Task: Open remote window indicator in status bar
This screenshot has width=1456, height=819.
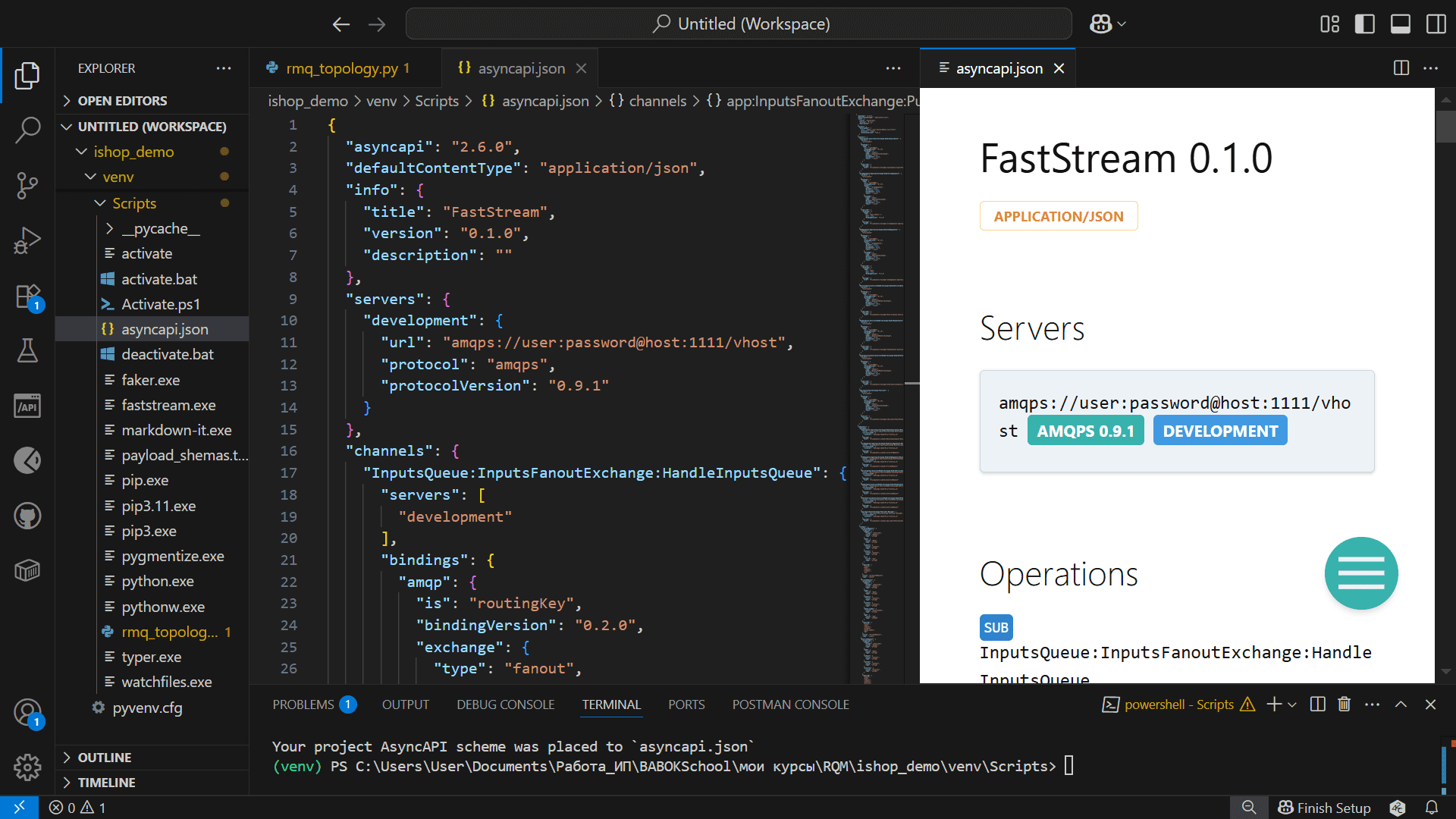Action: tap(19, 808)
